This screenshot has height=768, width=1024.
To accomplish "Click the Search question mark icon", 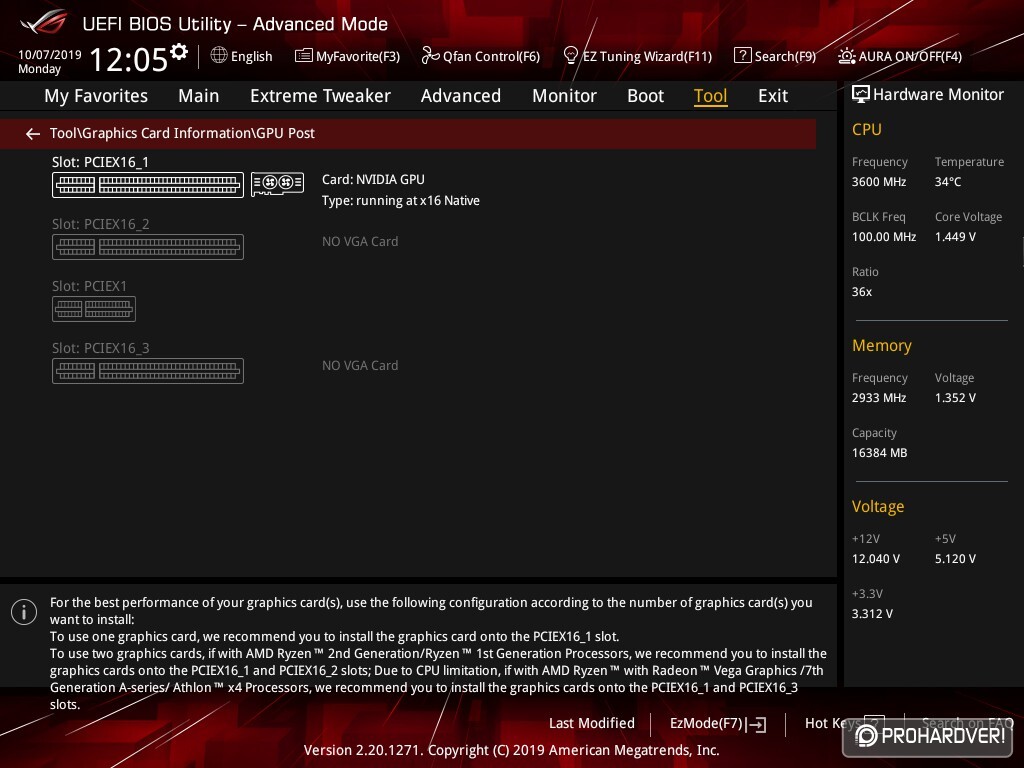I will pos(742,56).
